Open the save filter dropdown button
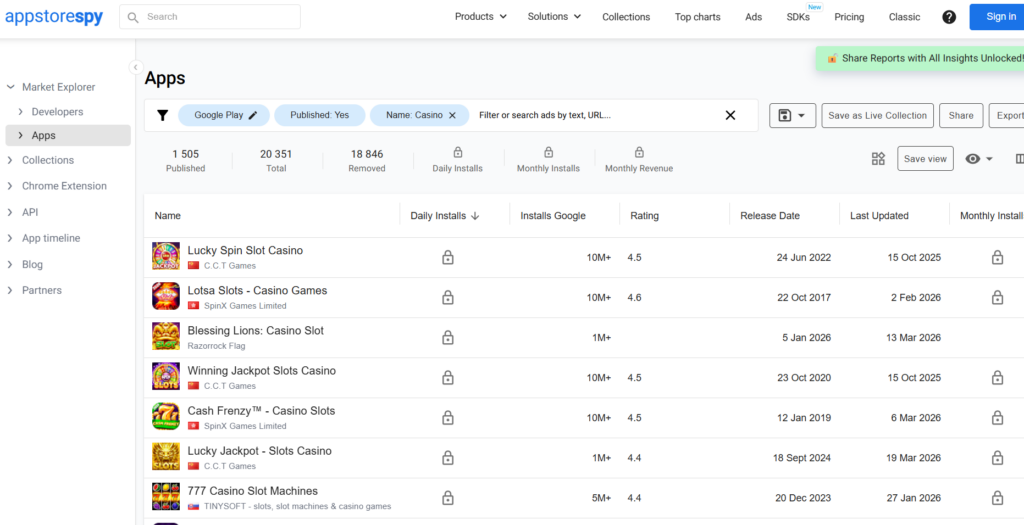Screen dimensions: 1024x525 (x=793, y=116)
